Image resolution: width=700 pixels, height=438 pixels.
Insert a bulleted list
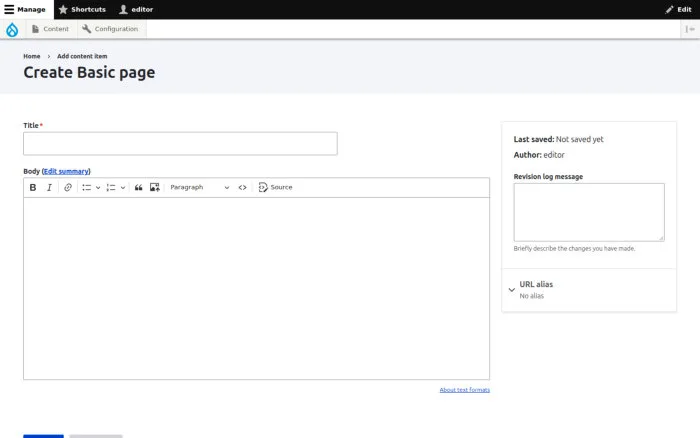point(87,188)
